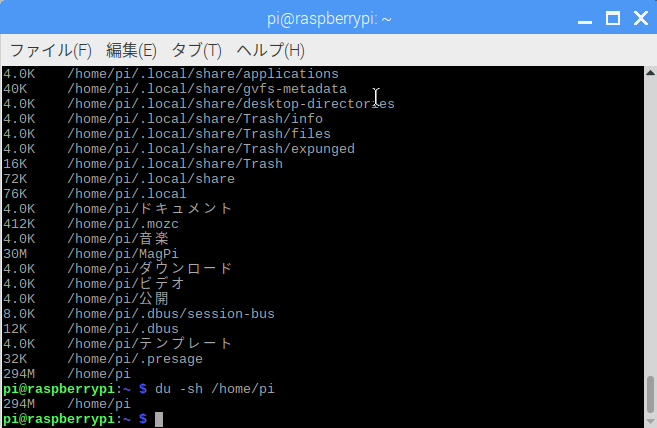
Task: Click the 412K /home/pi/.mozc line
Action: [91, 224]
